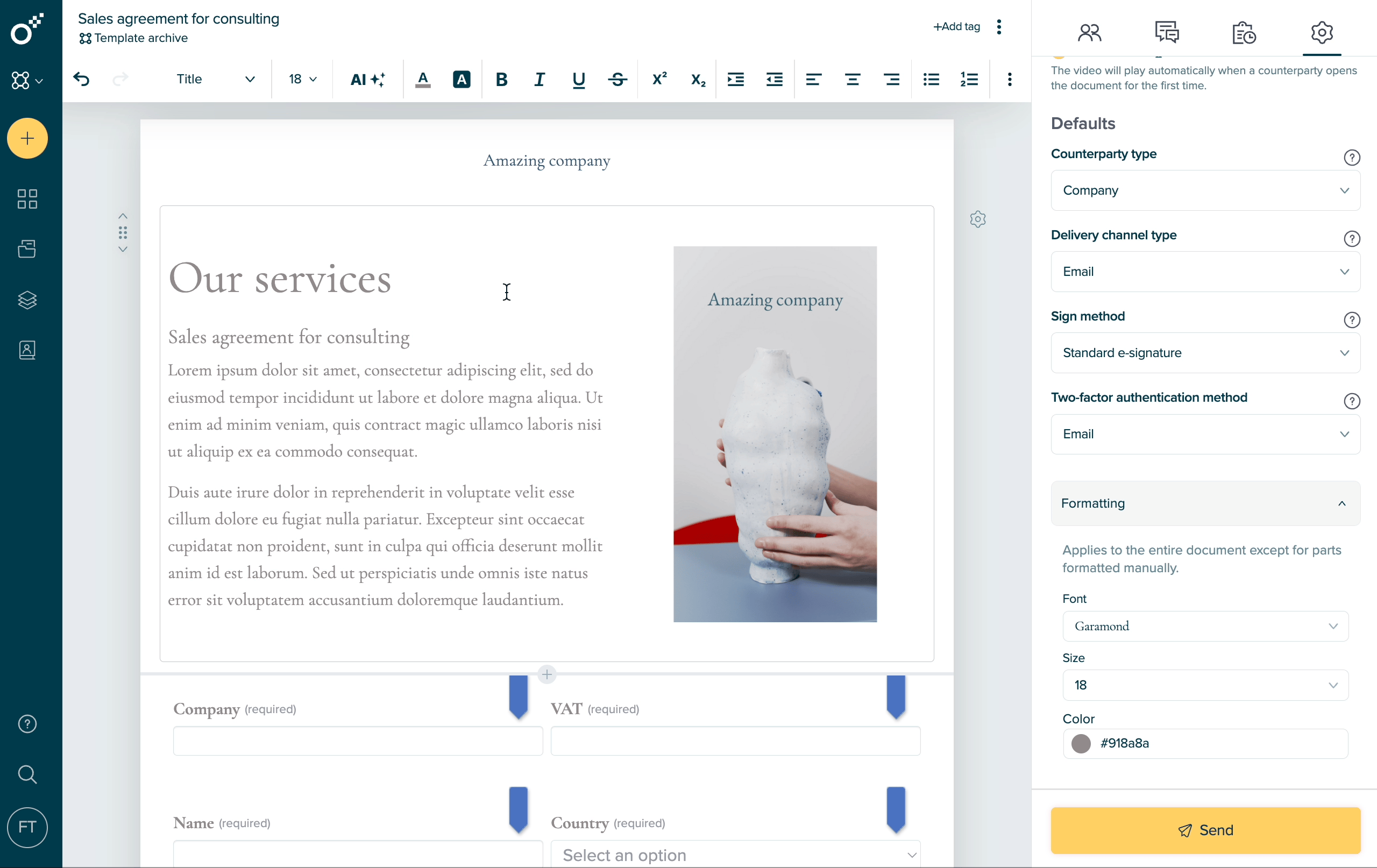Image resolution: width=1377 pixels, height=868 pixels.
Task: Click the AI writing assistant icon
Action: pos(366,79)
